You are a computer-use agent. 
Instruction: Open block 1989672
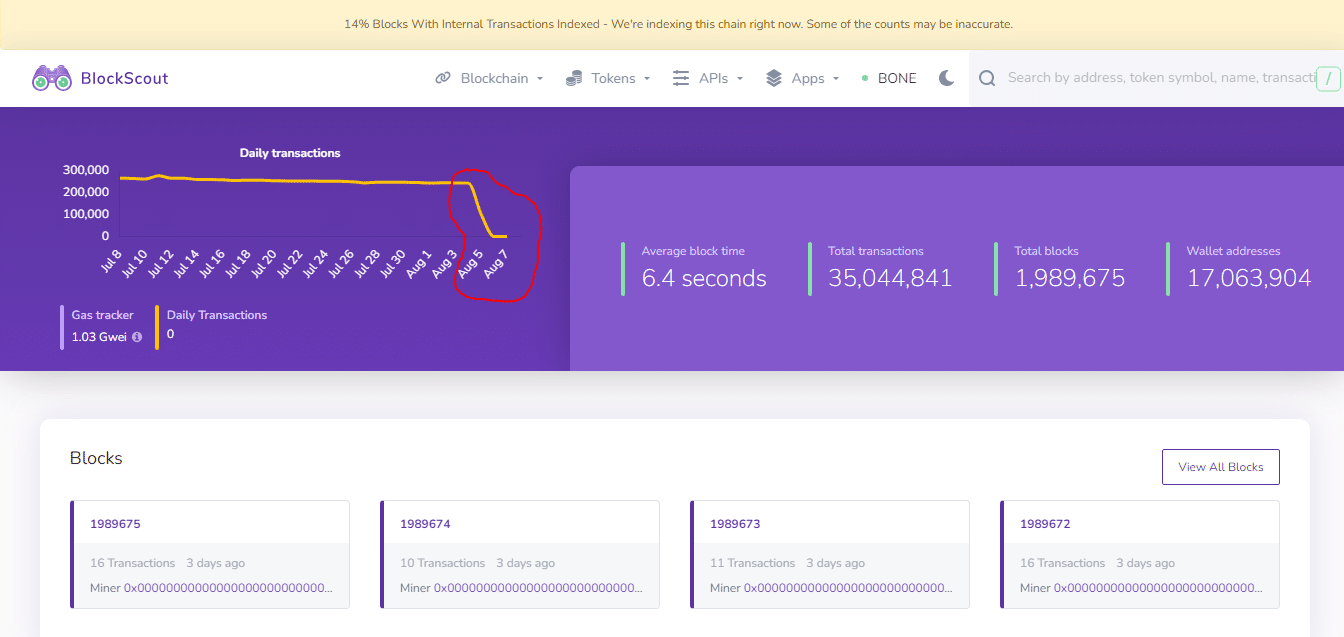tap(1045, 524)
